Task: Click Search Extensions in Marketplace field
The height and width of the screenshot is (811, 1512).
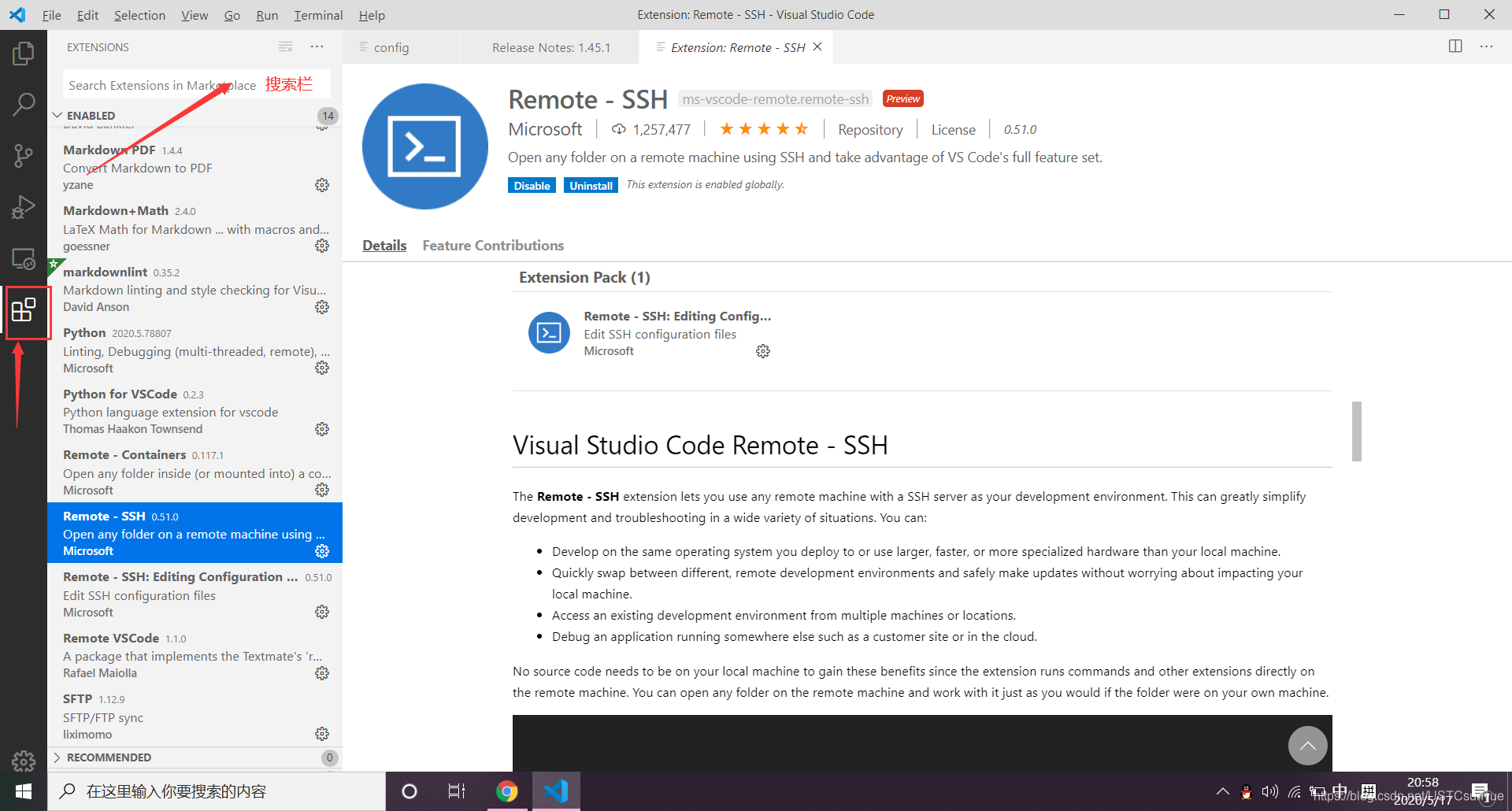Action: 196,85
